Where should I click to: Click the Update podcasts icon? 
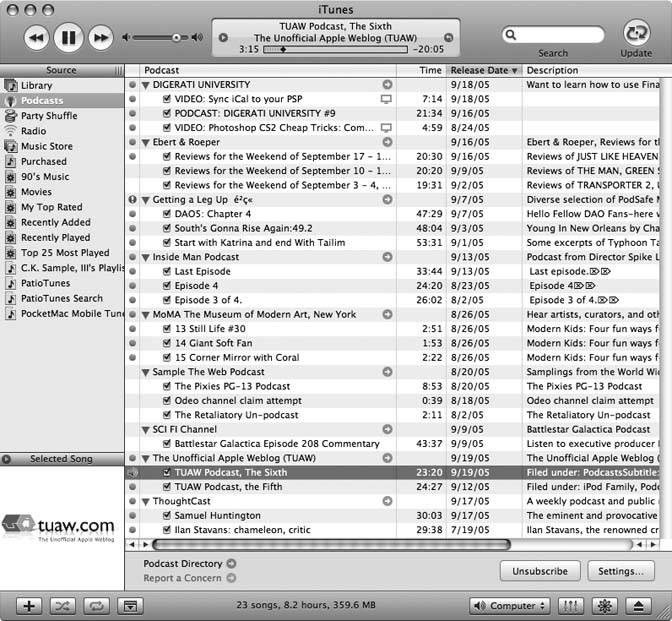pyautogui.click(x=636, y=32)
